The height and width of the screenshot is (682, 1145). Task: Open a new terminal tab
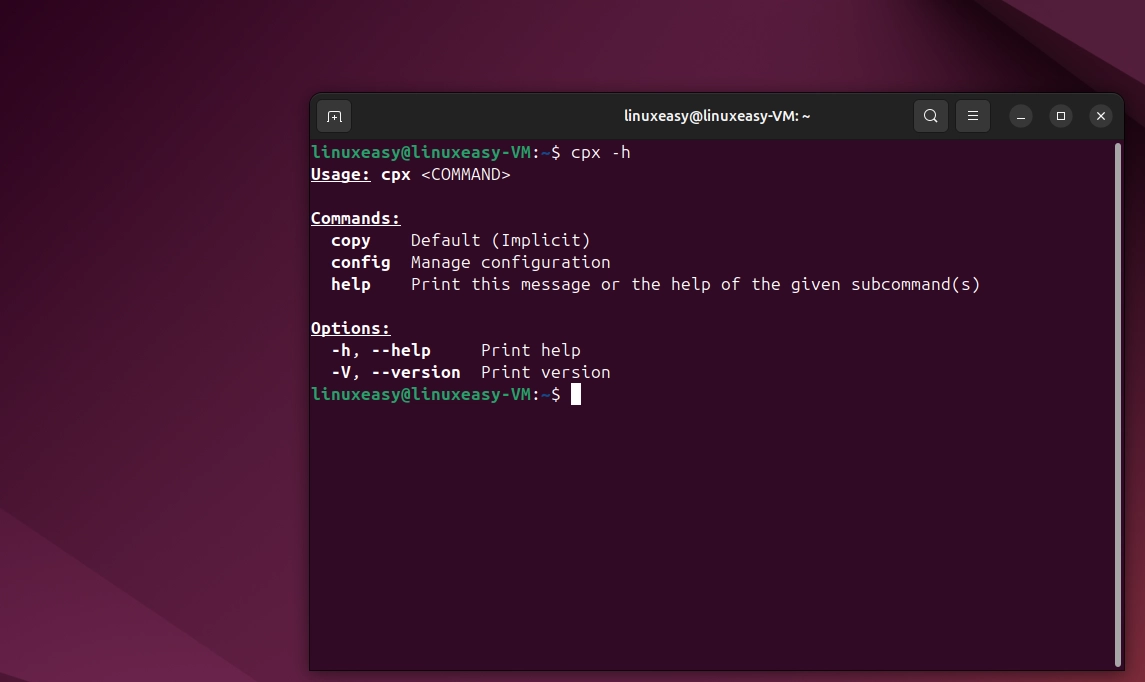point(333,115)
